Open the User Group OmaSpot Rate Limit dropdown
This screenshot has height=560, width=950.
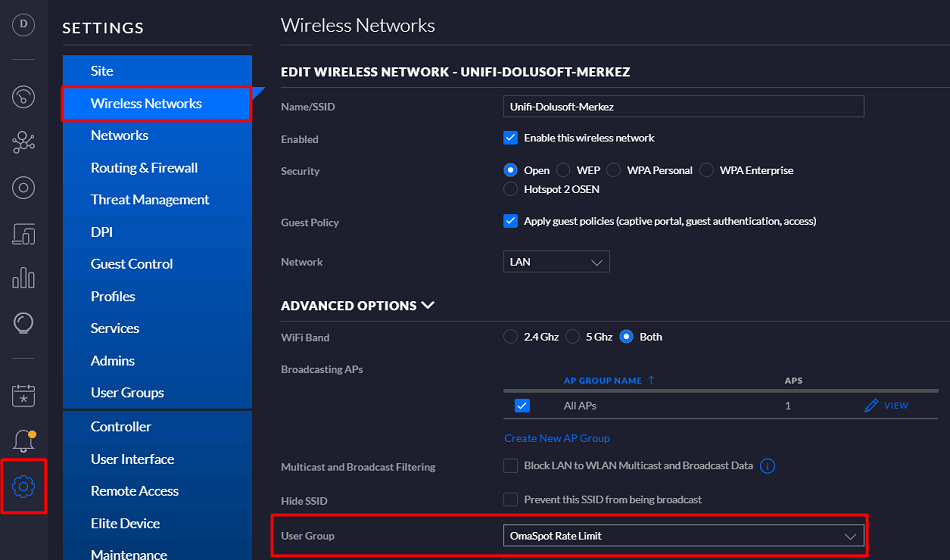tap(683, 536)
